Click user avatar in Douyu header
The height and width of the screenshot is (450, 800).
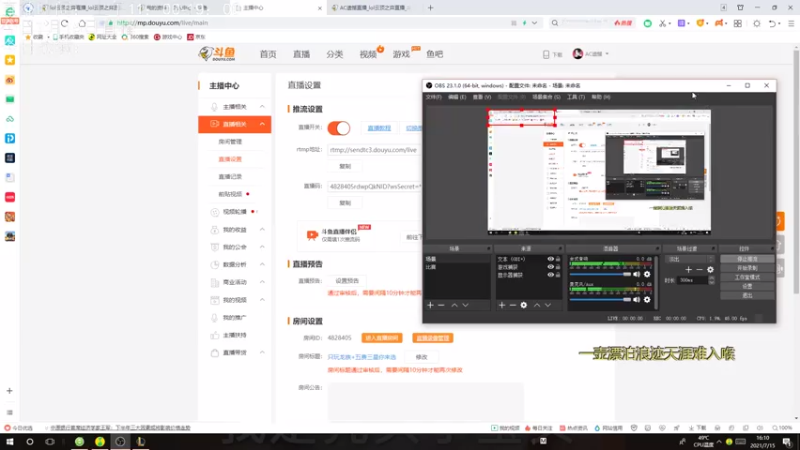click(x=578, y=54)
